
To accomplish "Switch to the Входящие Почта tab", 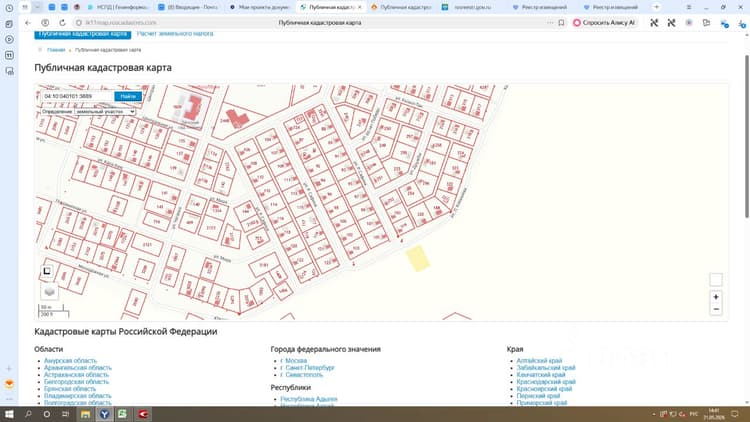I will click(188, 7).
